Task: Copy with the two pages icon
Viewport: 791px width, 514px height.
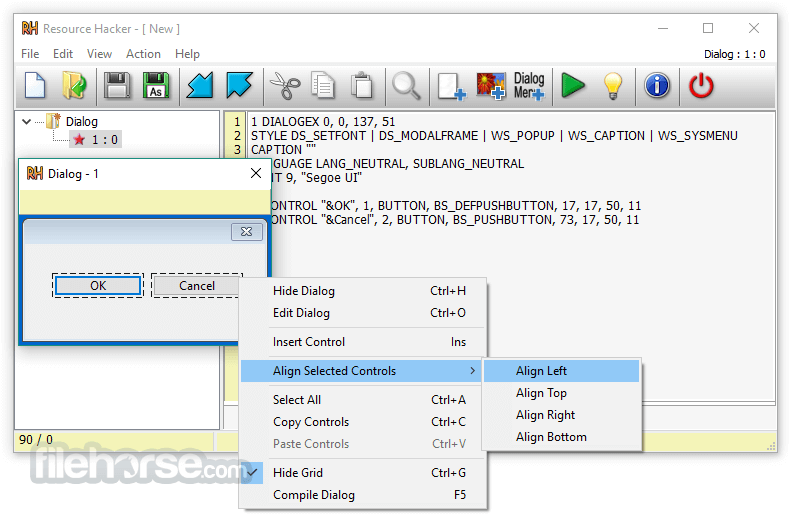Action: coord(323,85)
